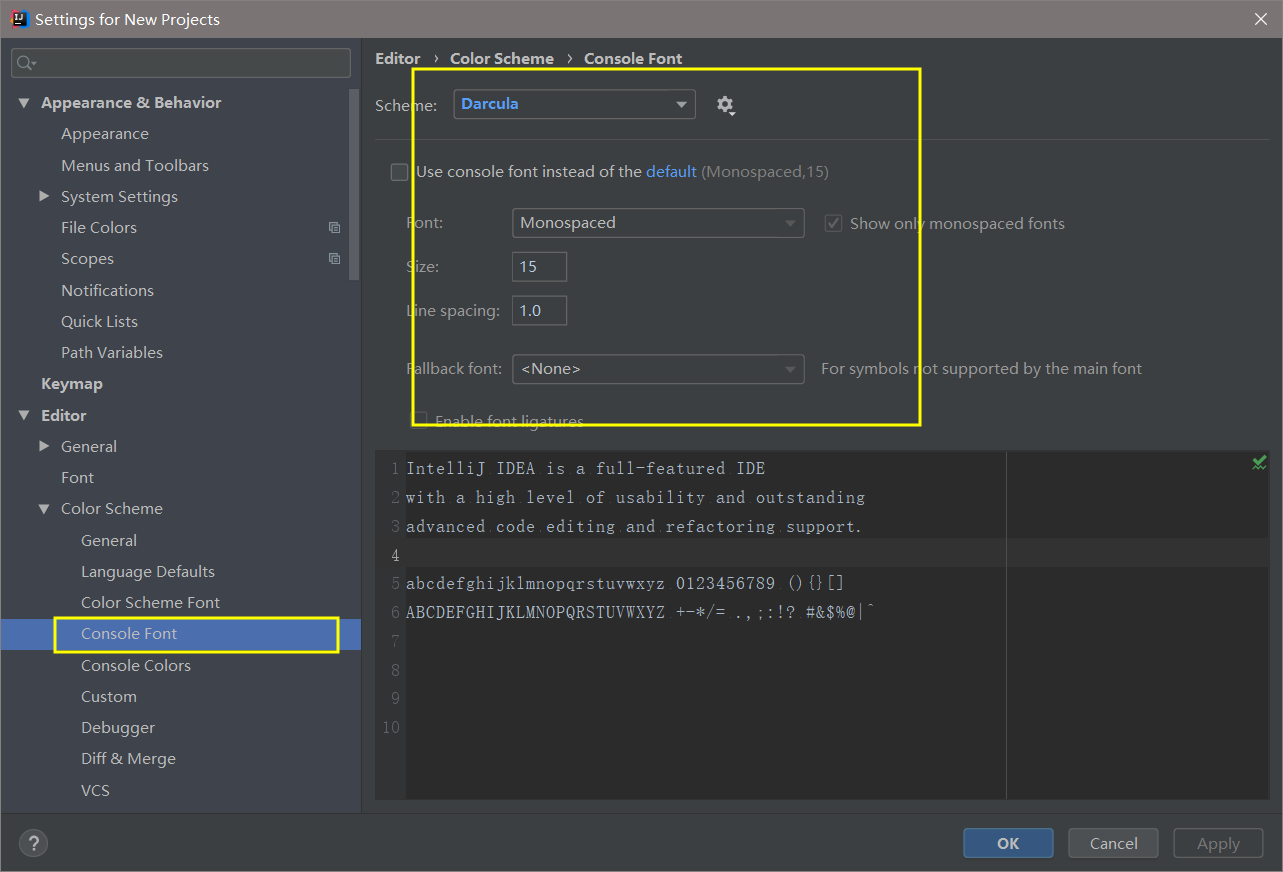Focus the settings search box
1283x872 pixels.
(x=181, y=63)
